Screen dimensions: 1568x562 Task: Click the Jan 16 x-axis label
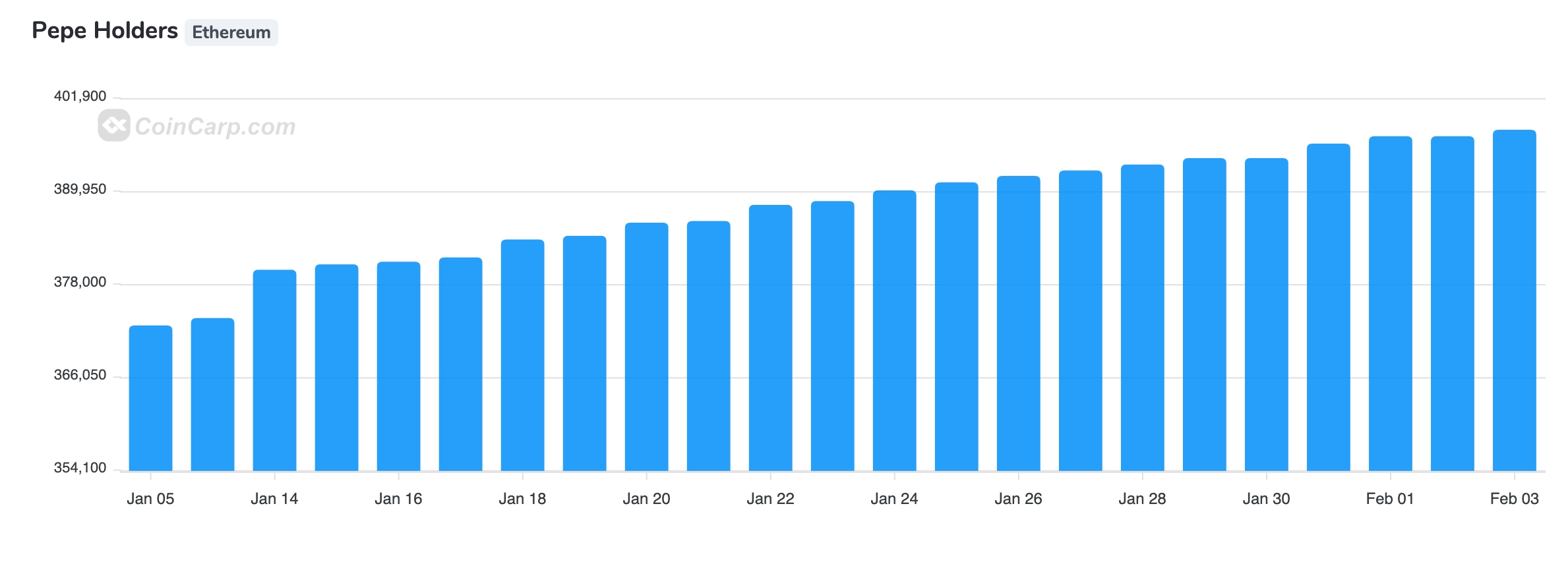click(x=398, y=499)
